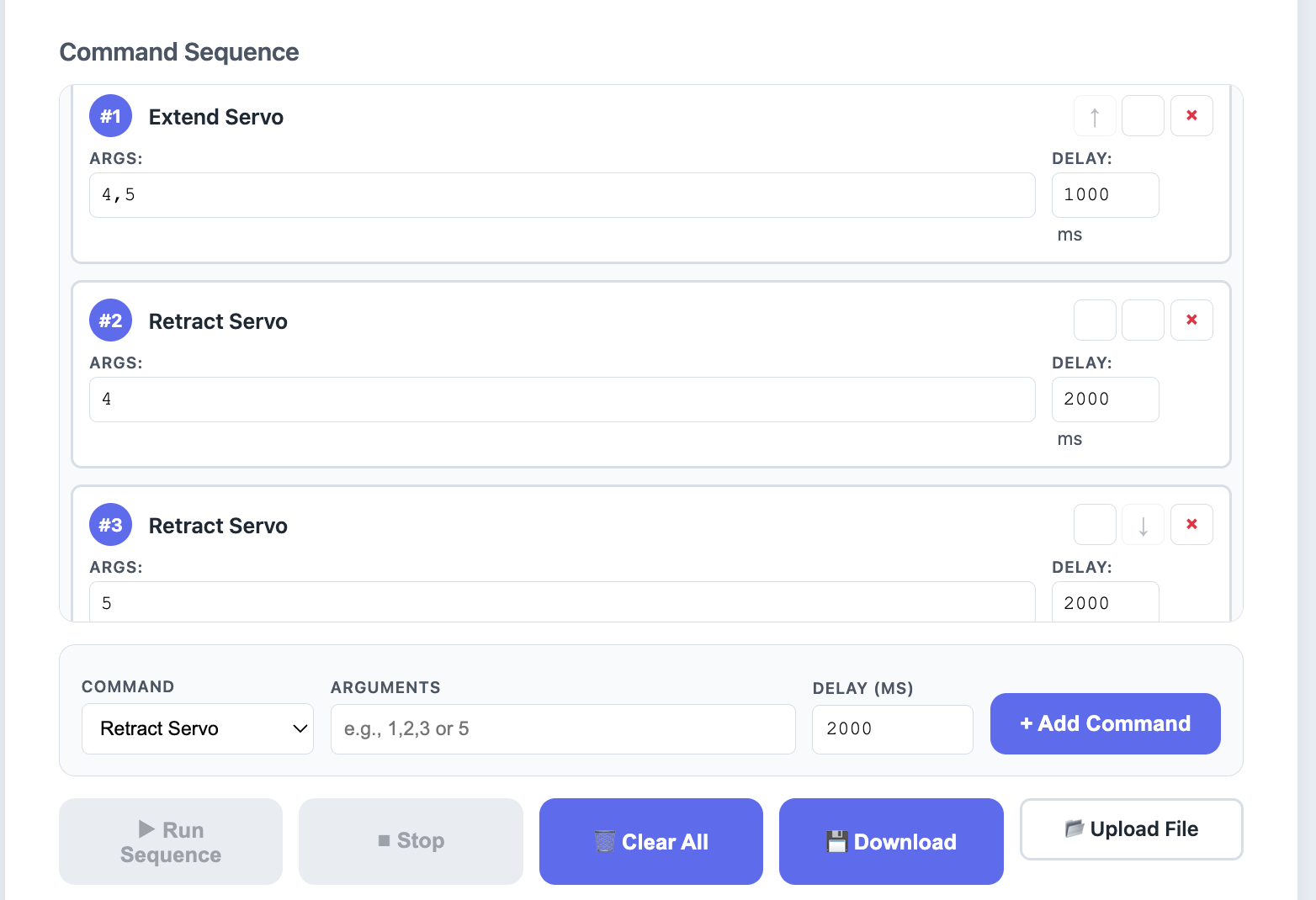The image size is (1316, 900).
Task: Move command #2 down one position
Action: (1143, 320)
